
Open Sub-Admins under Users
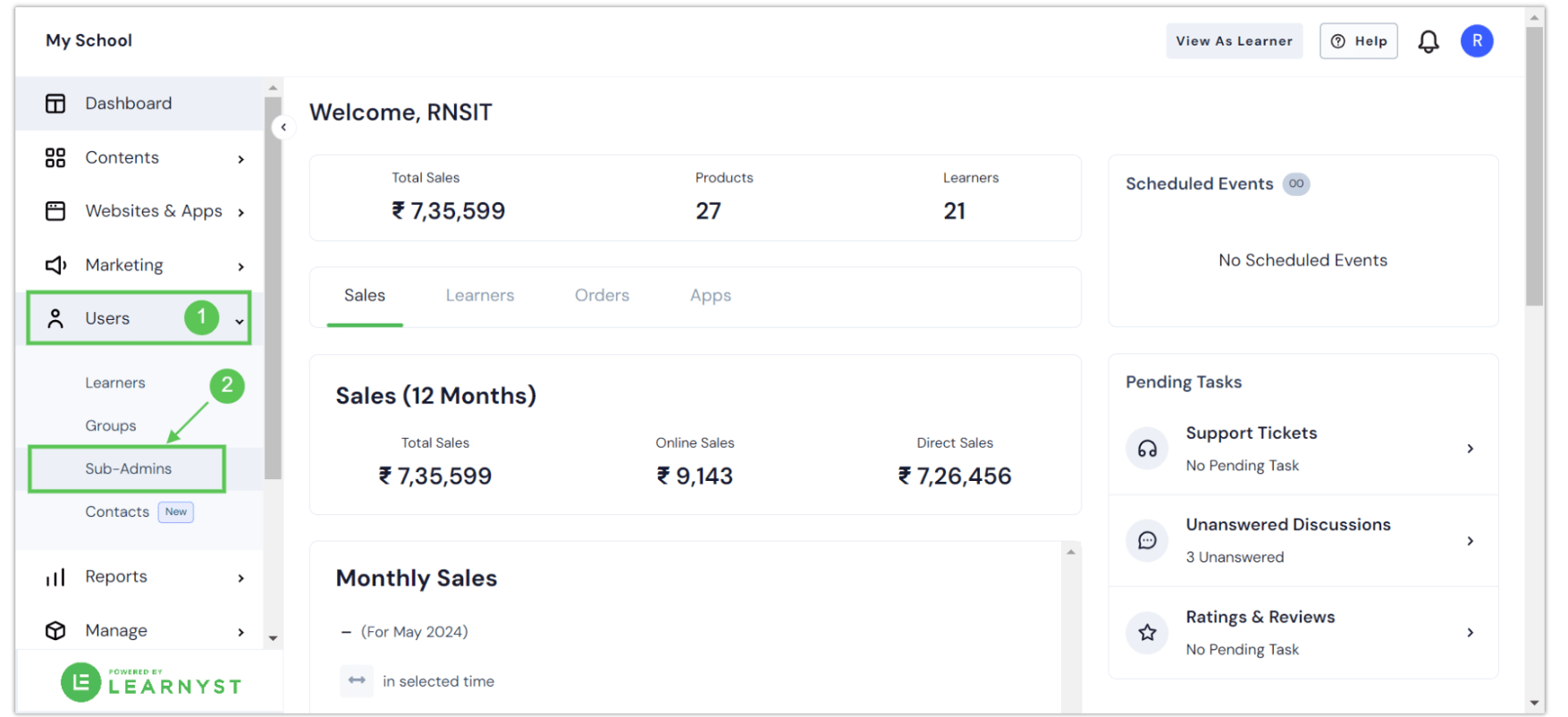click(x=128, y=469)
